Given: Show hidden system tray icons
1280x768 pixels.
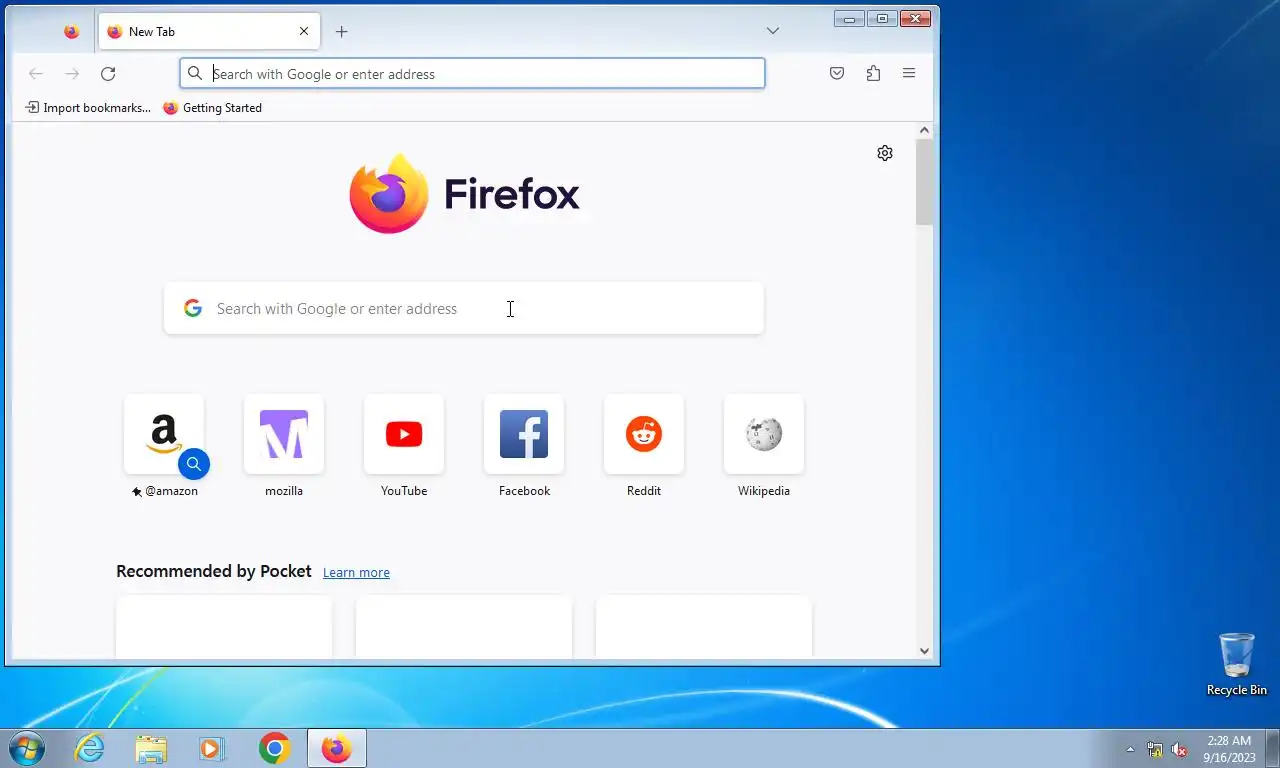Looking at the screenshot, I should click(x=1131, y=749).
